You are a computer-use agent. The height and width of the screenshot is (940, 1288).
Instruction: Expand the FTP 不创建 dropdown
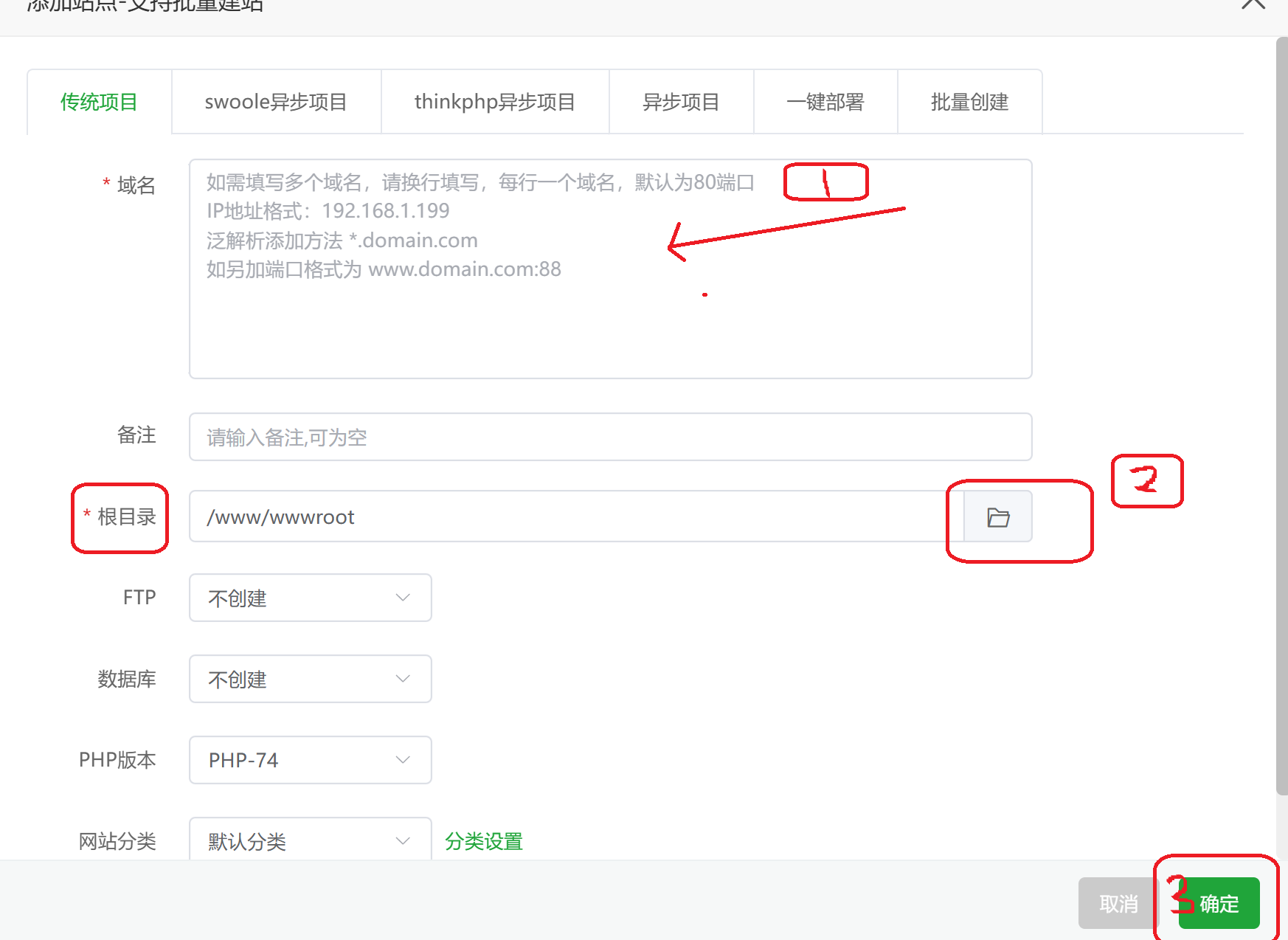[x=310, y=598]
